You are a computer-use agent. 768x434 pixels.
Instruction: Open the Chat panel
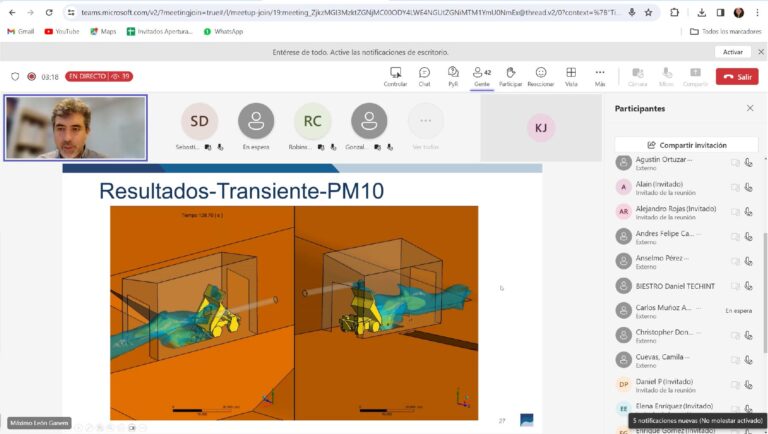coord(424,77)
